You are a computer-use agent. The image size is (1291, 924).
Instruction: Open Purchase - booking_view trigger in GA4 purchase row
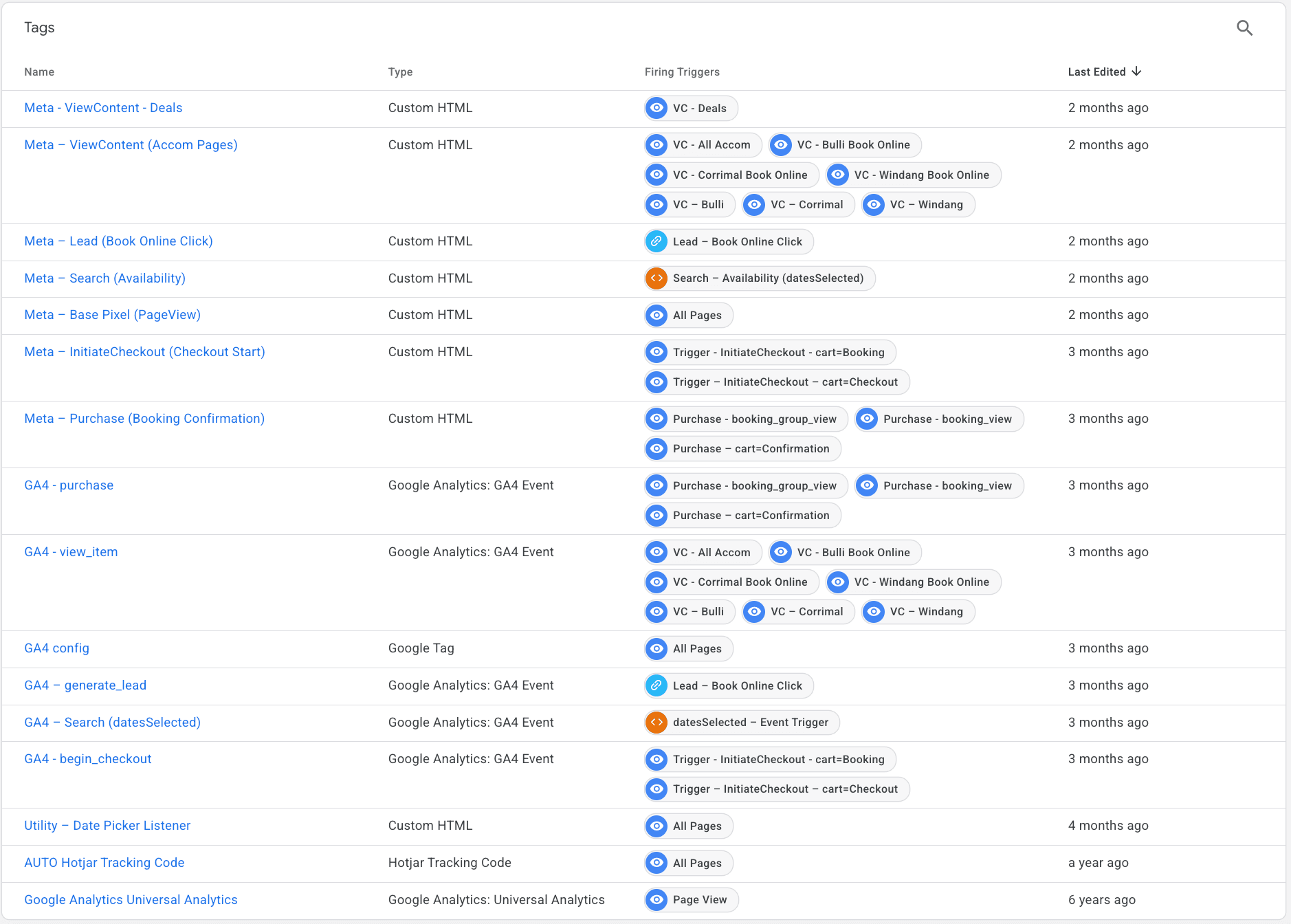[939, 485]
